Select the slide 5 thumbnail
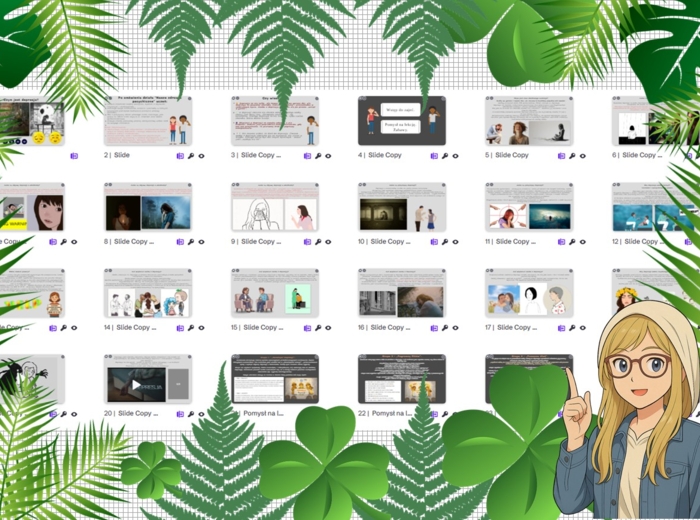 pos(529,121)
